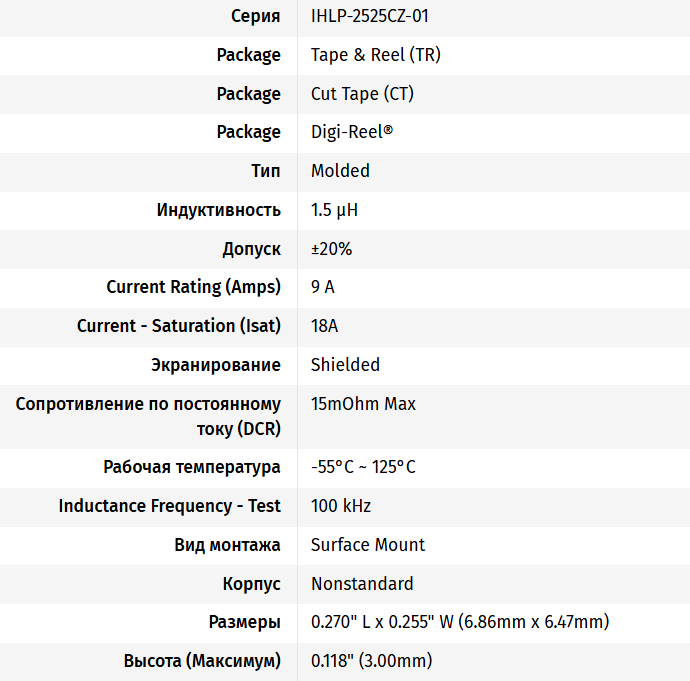This screenshot has height=681, width=690.
Task: Click the 15mOhm Max resistance value
Action: [x=363, y=404]
